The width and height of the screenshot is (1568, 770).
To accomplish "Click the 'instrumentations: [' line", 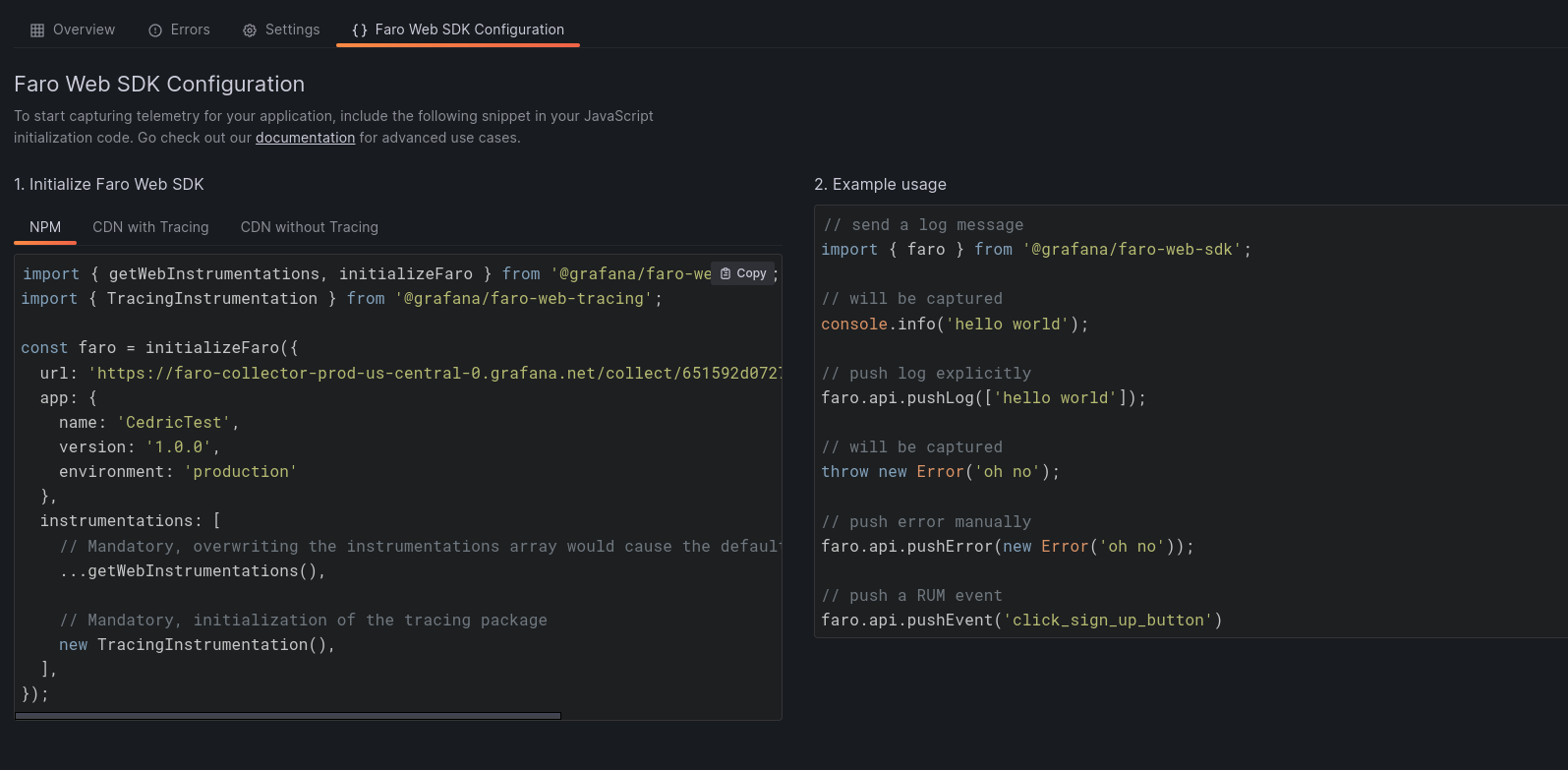I will (131, 521).
